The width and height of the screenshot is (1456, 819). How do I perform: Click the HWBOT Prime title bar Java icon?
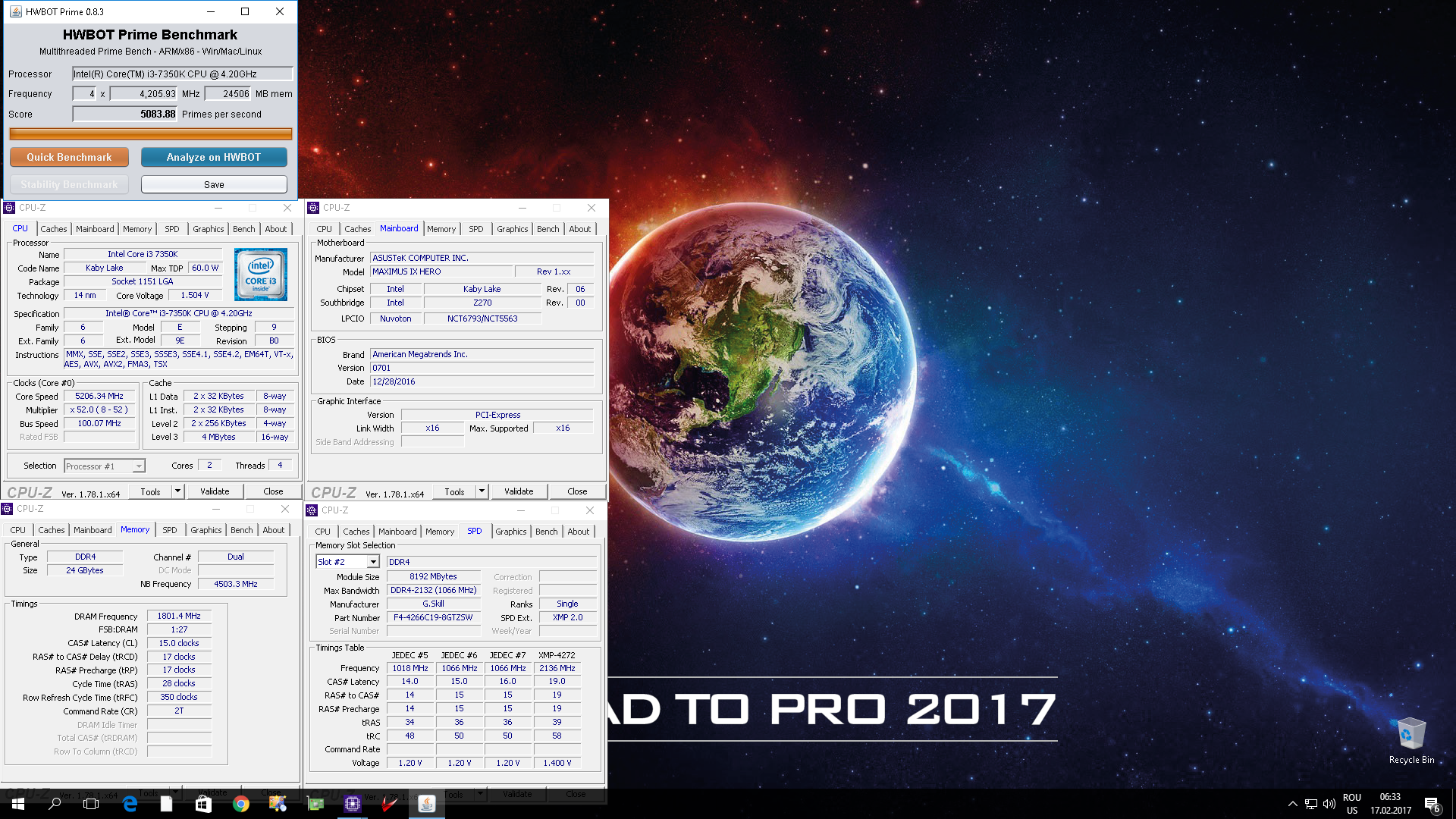click(x=16, y=11)
